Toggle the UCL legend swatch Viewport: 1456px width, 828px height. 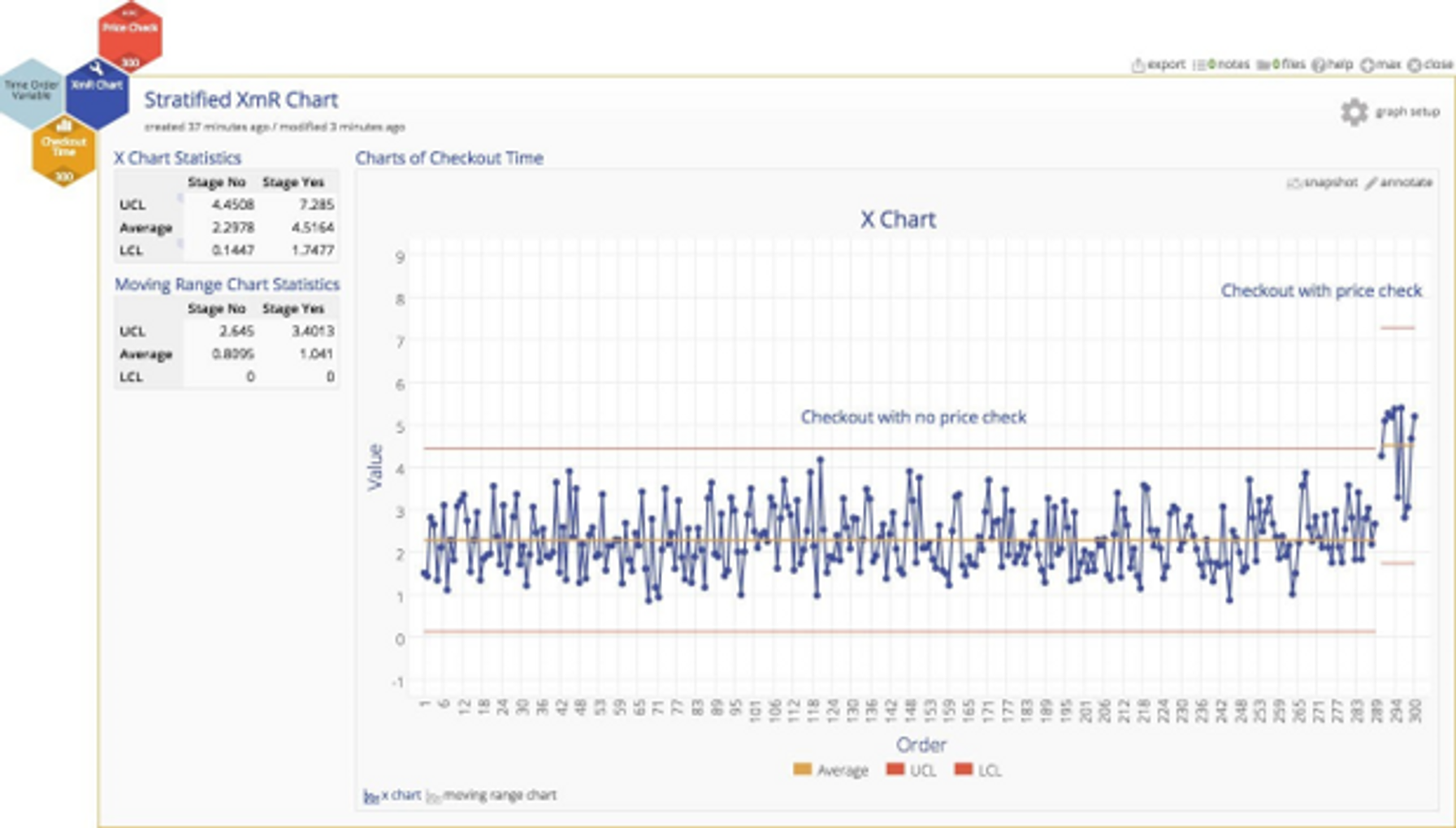click(x=895, y=769)
